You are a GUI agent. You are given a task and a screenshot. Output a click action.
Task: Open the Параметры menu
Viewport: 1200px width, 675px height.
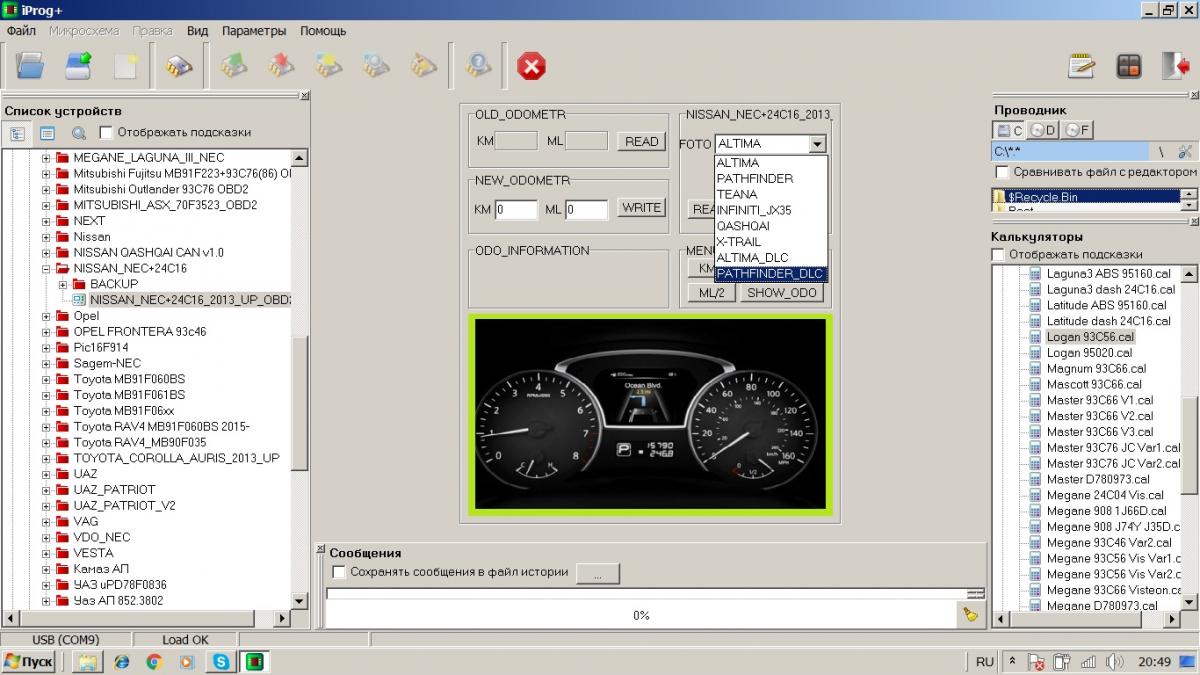pyautogui.click(x=254, y=31)
